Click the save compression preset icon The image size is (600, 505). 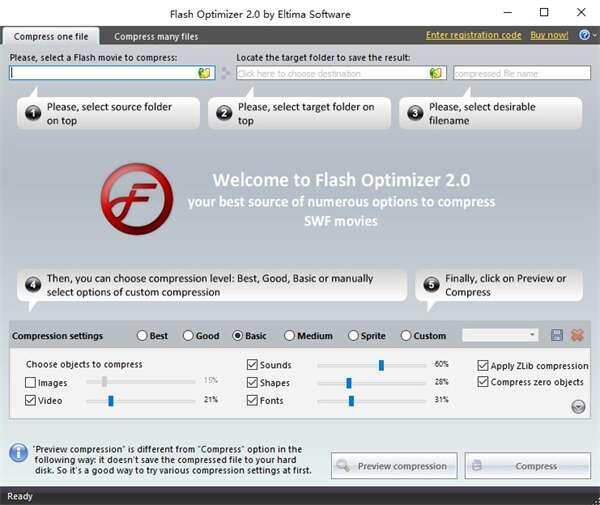click(x=557, y=335)
